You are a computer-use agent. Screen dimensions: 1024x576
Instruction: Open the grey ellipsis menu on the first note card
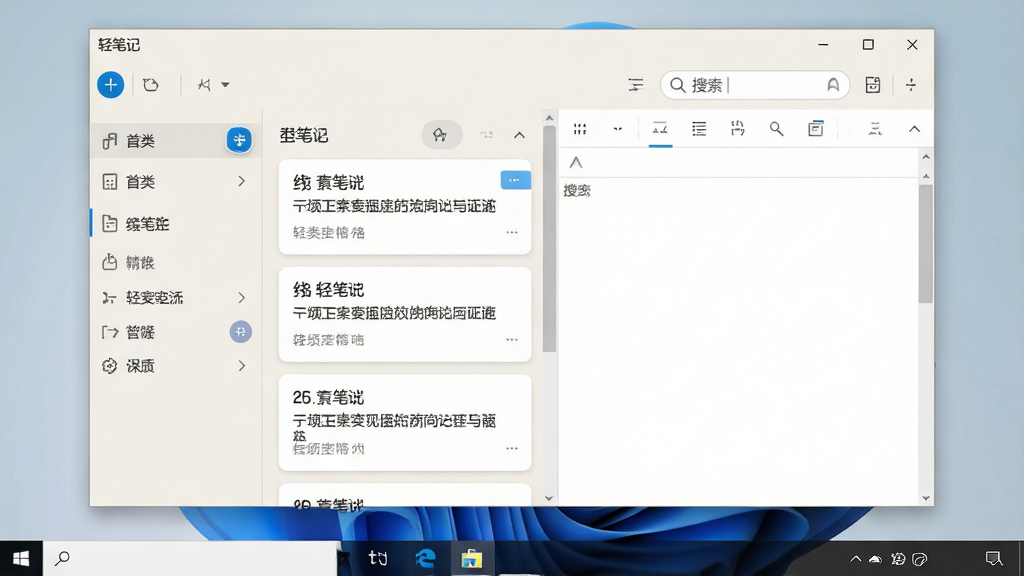coord(511,232)
